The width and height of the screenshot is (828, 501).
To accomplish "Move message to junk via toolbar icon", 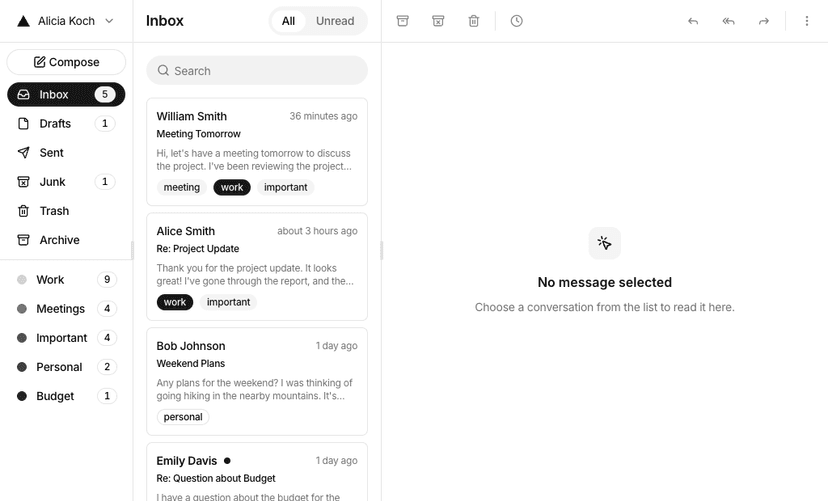I will pyautogui.click(x=438, y=21).
